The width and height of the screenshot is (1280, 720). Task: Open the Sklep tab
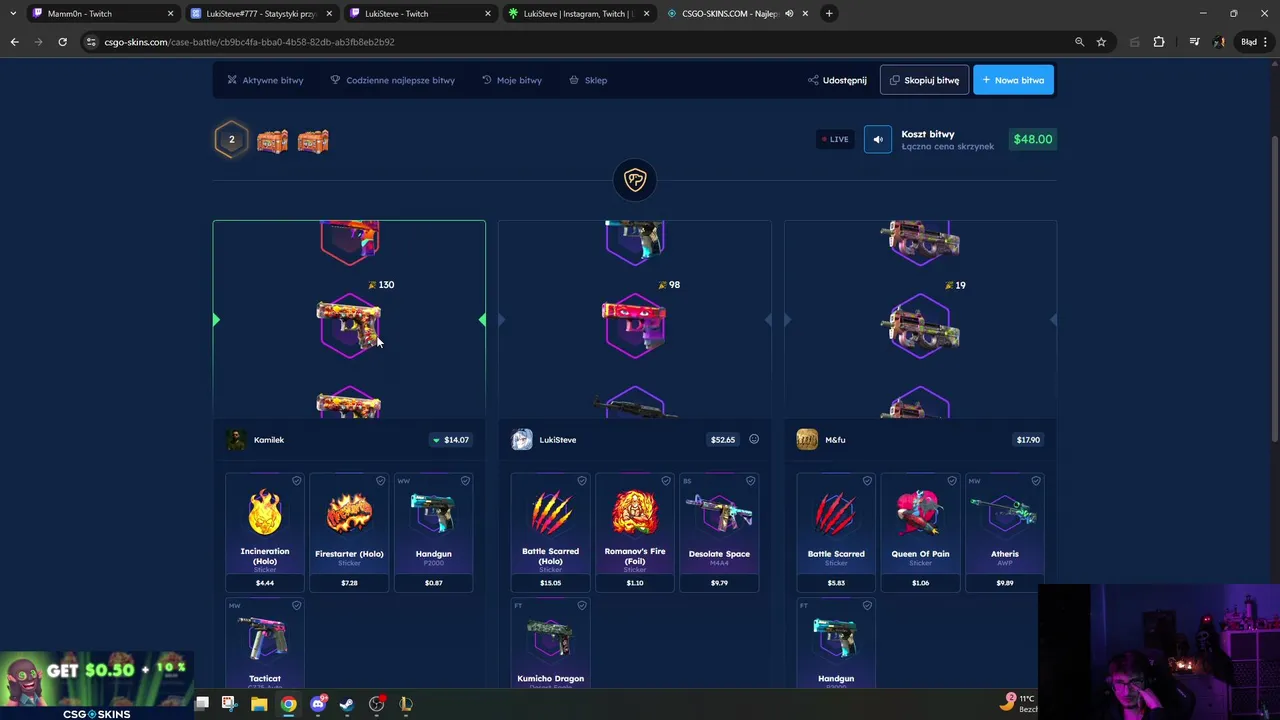coord(588,80)
